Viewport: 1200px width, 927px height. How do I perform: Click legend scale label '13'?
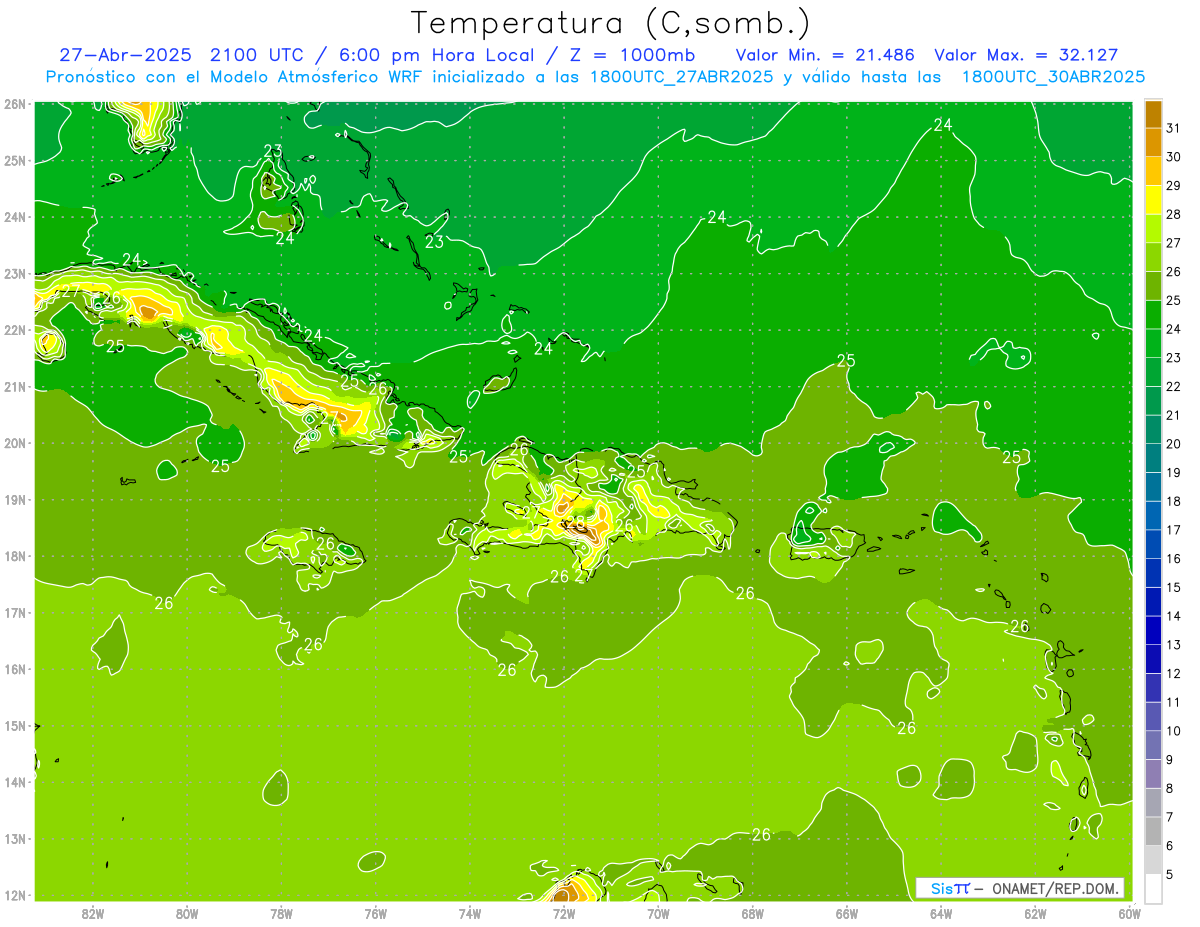pyautogui.click(x=1174, y=645)
